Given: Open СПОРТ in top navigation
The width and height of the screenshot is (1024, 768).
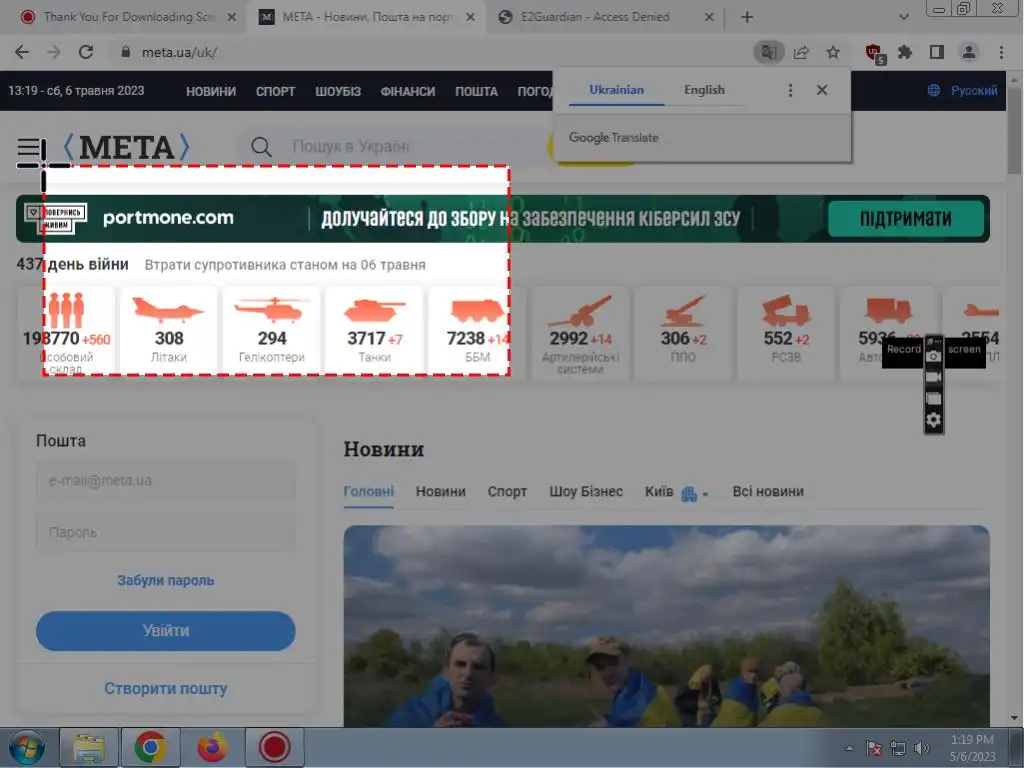Looking at the screenshot, I should (x=276, y=91).
